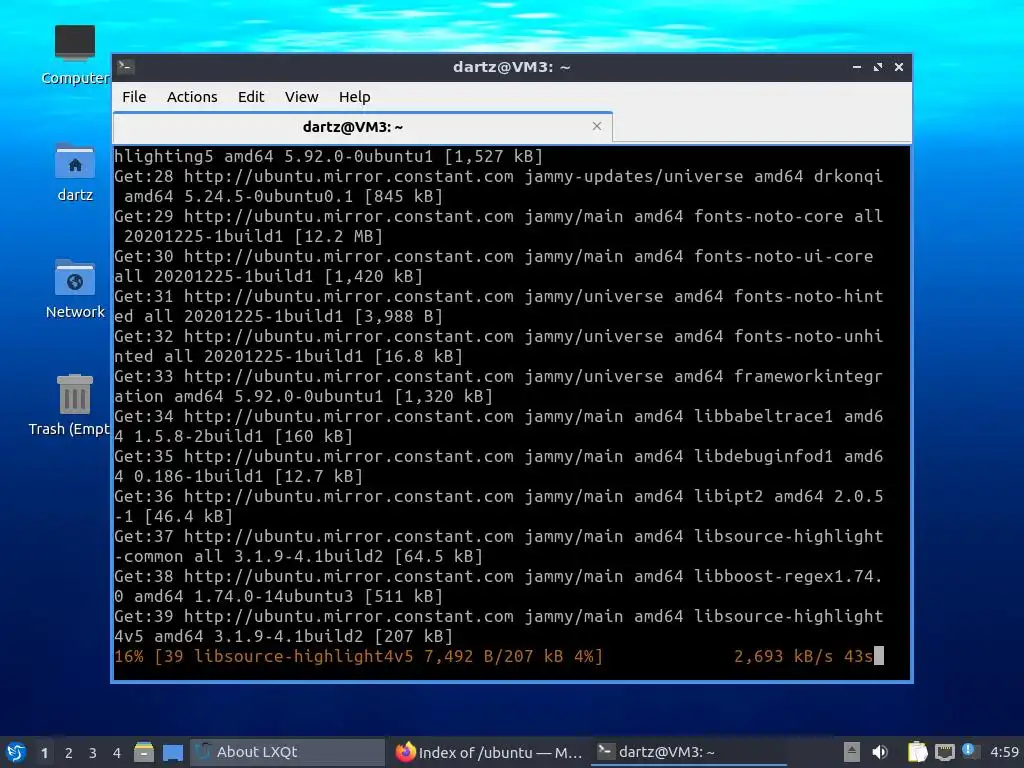Open the terminal's Edit menu
Image resolution: width=1024 pixels, height=768 pixels.
click(x=251, y=97)
